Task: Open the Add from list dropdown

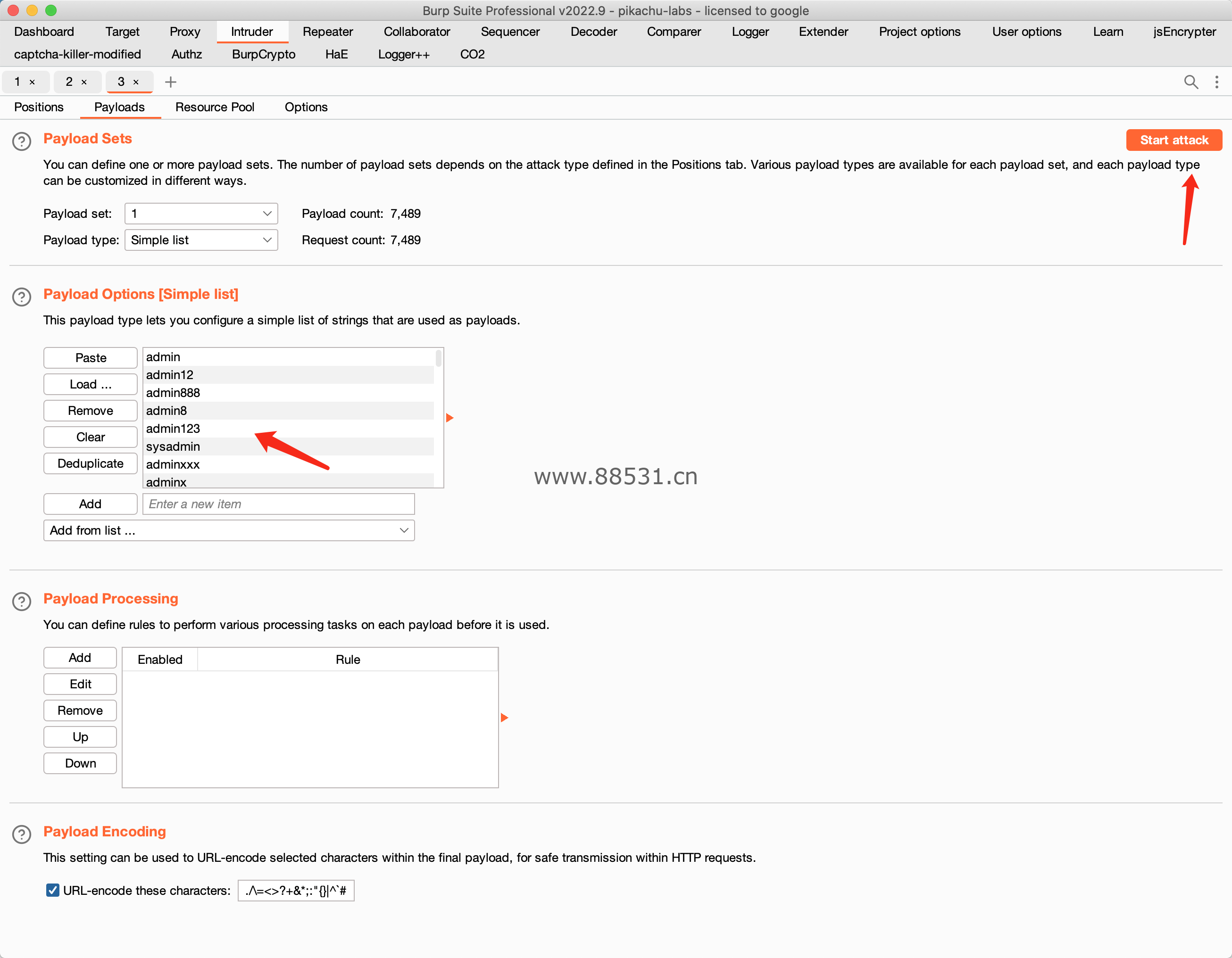Action: (x=229, y=530)
